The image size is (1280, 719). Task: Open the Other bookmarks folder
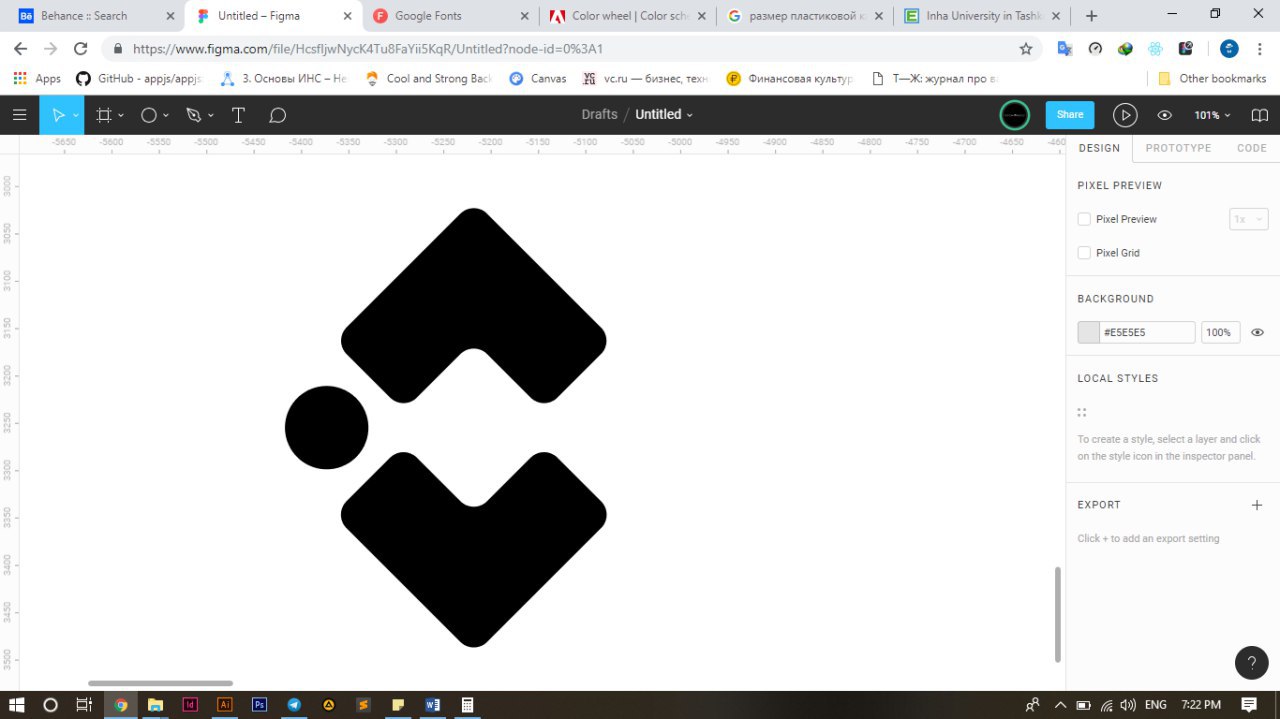coord(1212,78)
